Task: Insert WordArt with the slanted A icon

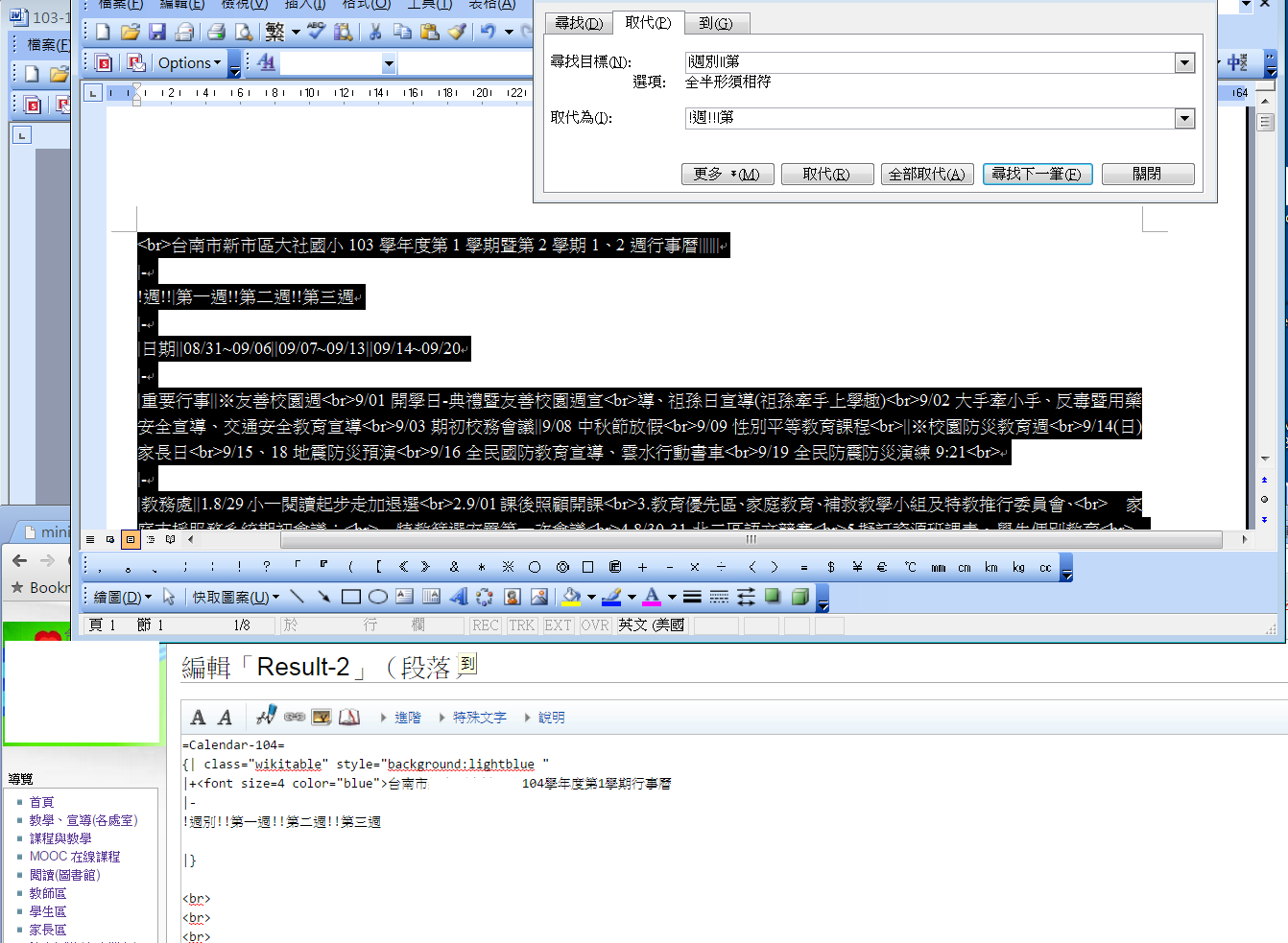Action: [x=459, y=597]
